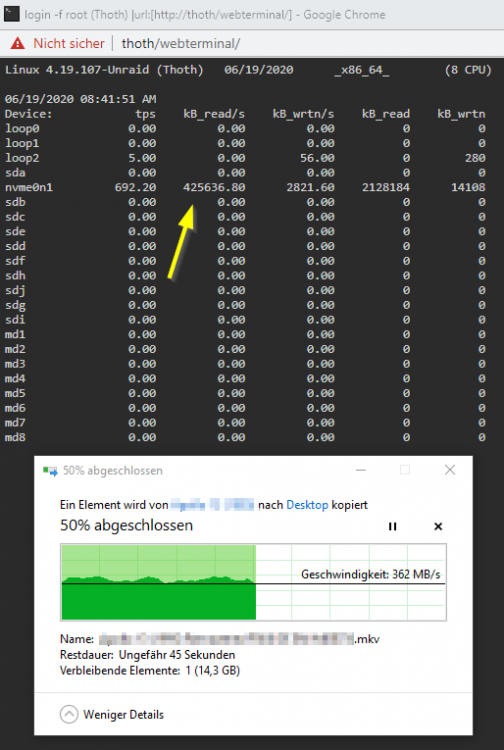Image resolution: width=504 pixels, height=750 pixels.
Task: Click the md8 device name
Action: coord(15,437)
